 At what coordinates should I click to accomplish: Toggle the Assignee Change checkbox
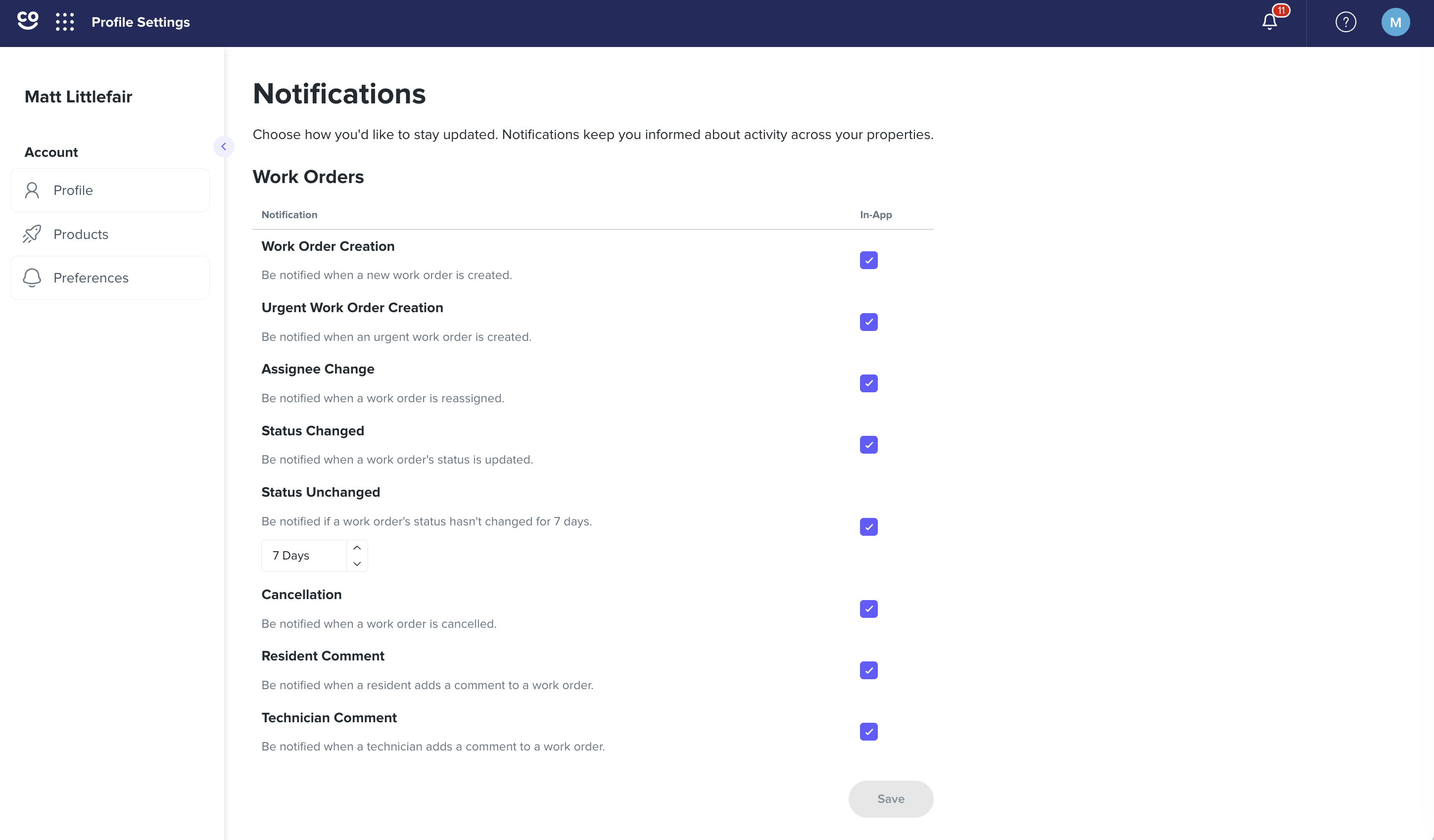pos(868,383)
